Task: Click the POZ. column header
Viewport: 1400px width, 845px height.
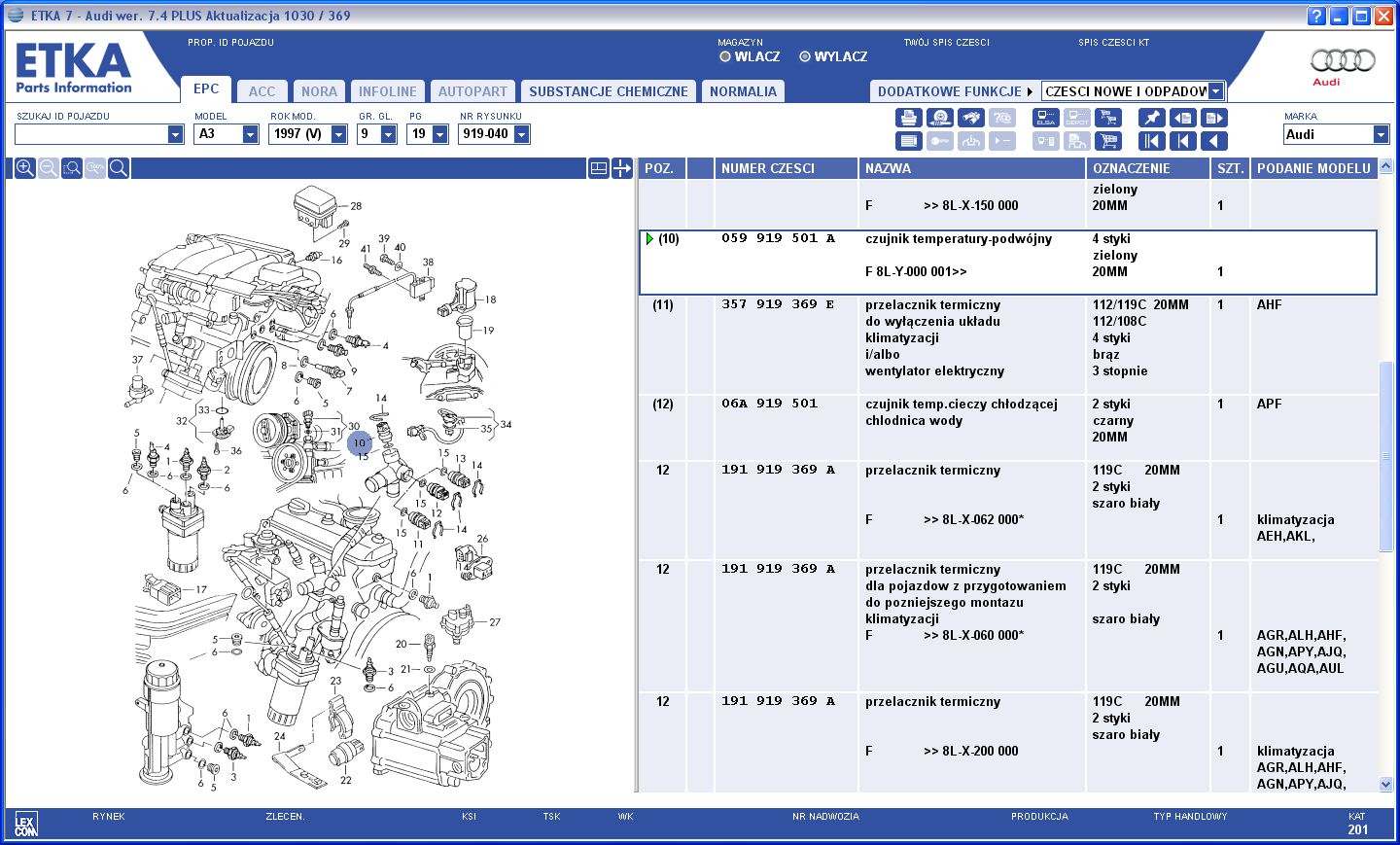Action: (x=662, y=168)
